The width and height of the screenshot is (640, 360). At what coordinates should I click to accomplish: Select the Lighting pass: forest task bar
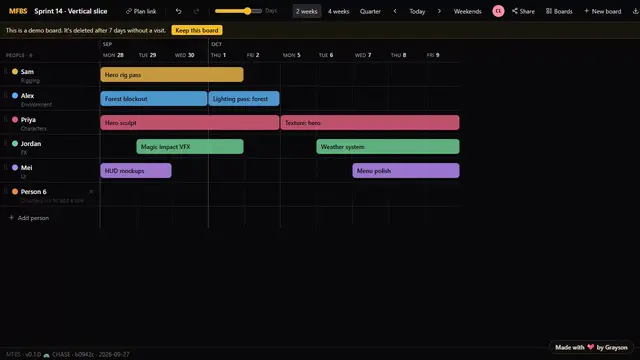(244, 99)
